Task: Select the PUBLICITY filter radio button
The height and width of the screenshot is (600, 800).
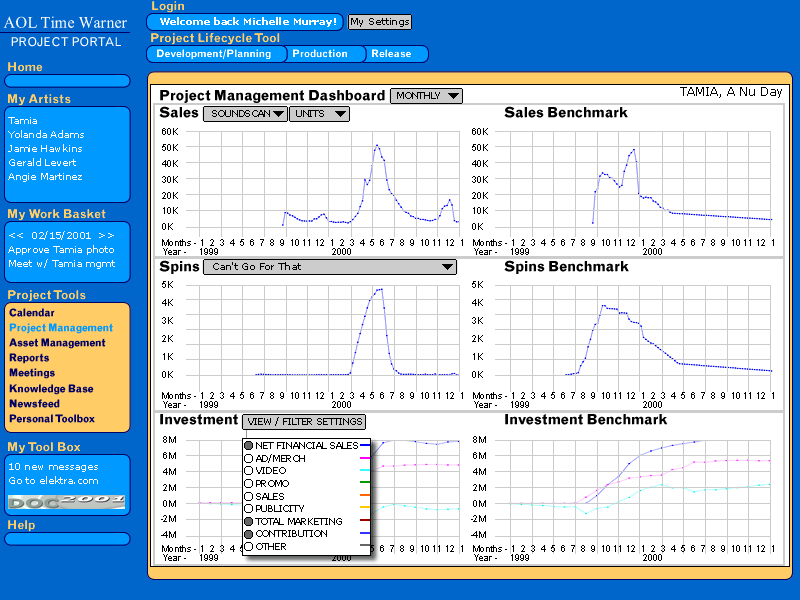Action: [x=249, y=509]
